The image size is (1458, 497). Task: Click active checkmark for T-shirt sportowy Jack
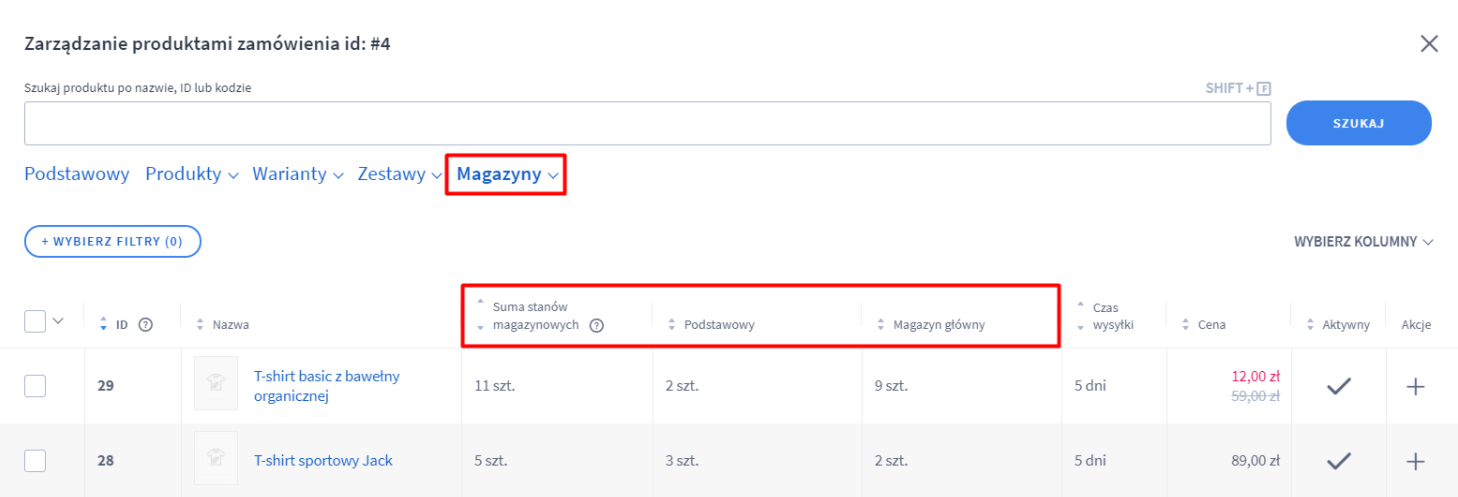(x=1339, y=461)
